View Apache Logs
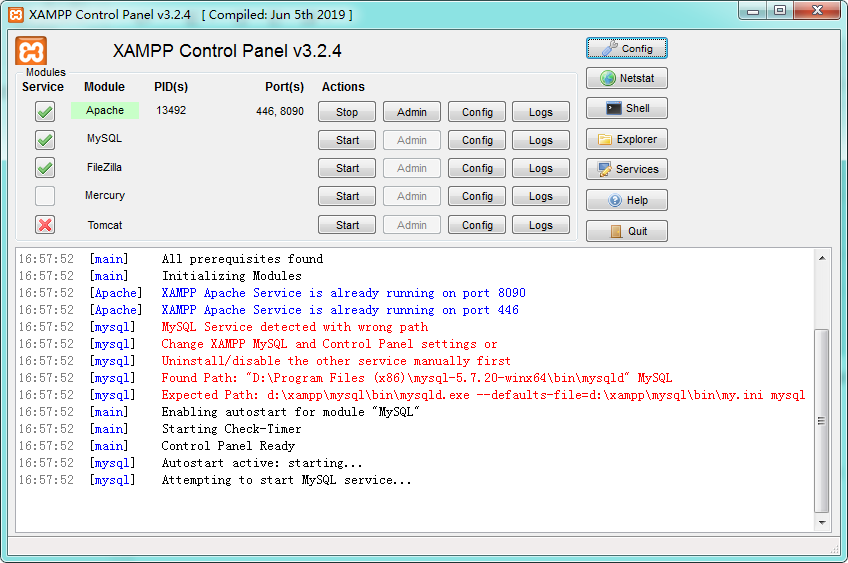This screenshot has width=848, height=563. point(541,112)
